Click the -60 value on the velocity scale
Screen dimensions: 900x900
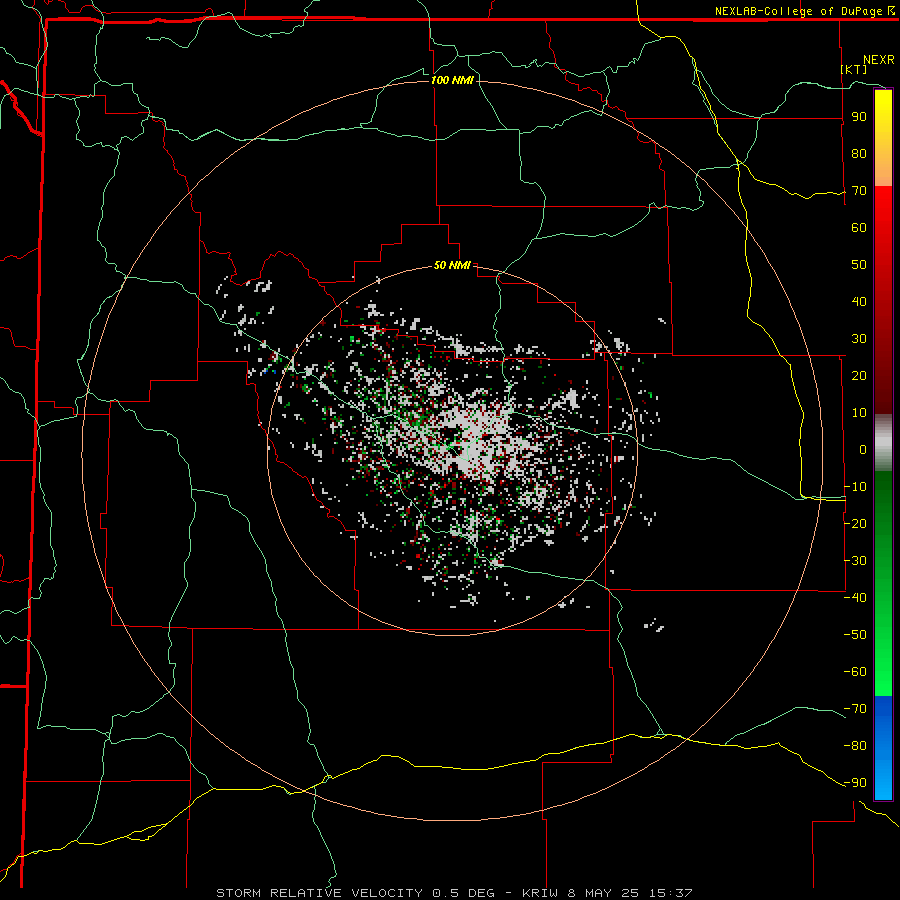point(855,672)
